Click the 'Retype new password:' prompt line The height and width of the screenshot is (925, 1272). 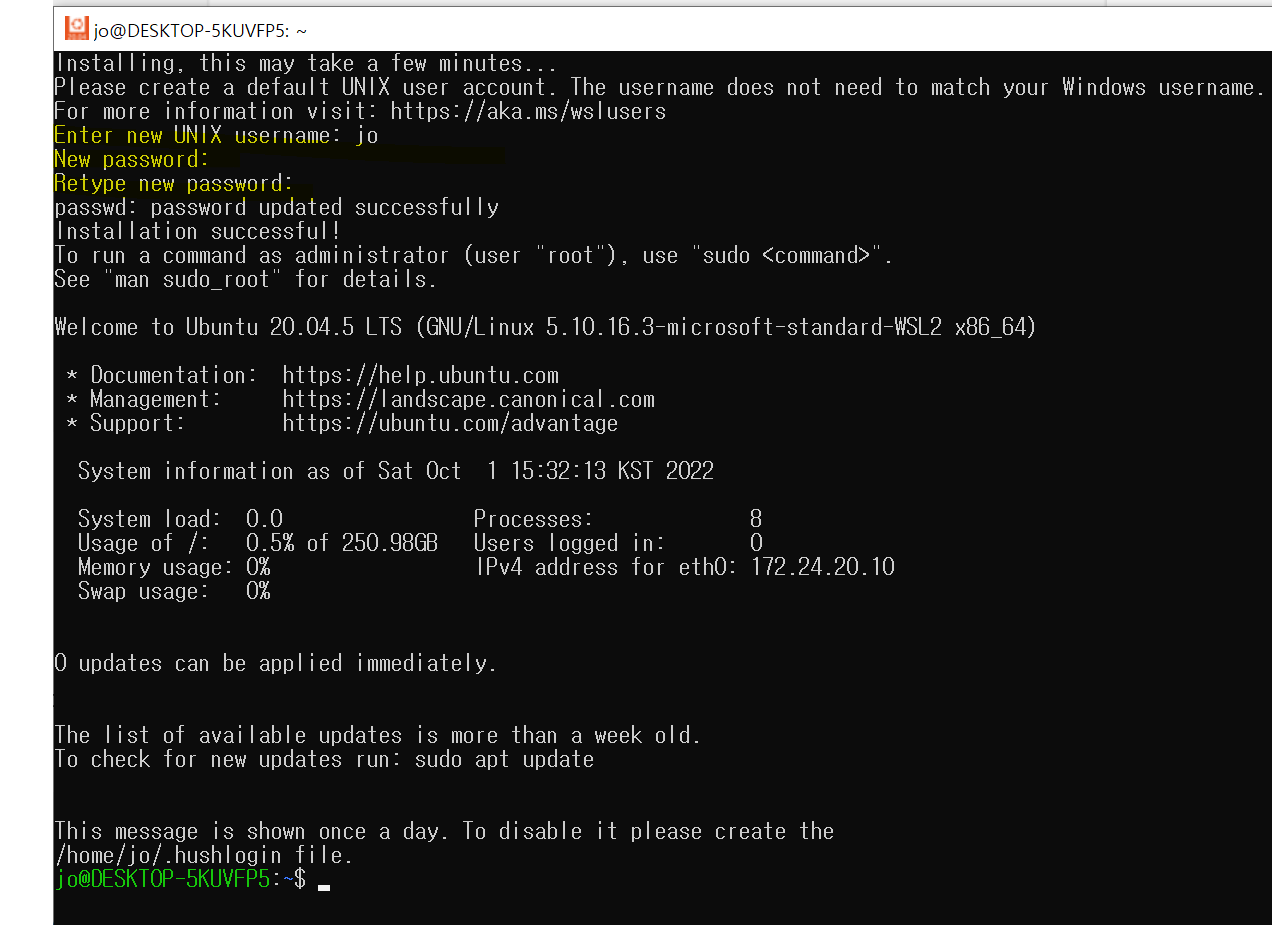click(173, 183)
